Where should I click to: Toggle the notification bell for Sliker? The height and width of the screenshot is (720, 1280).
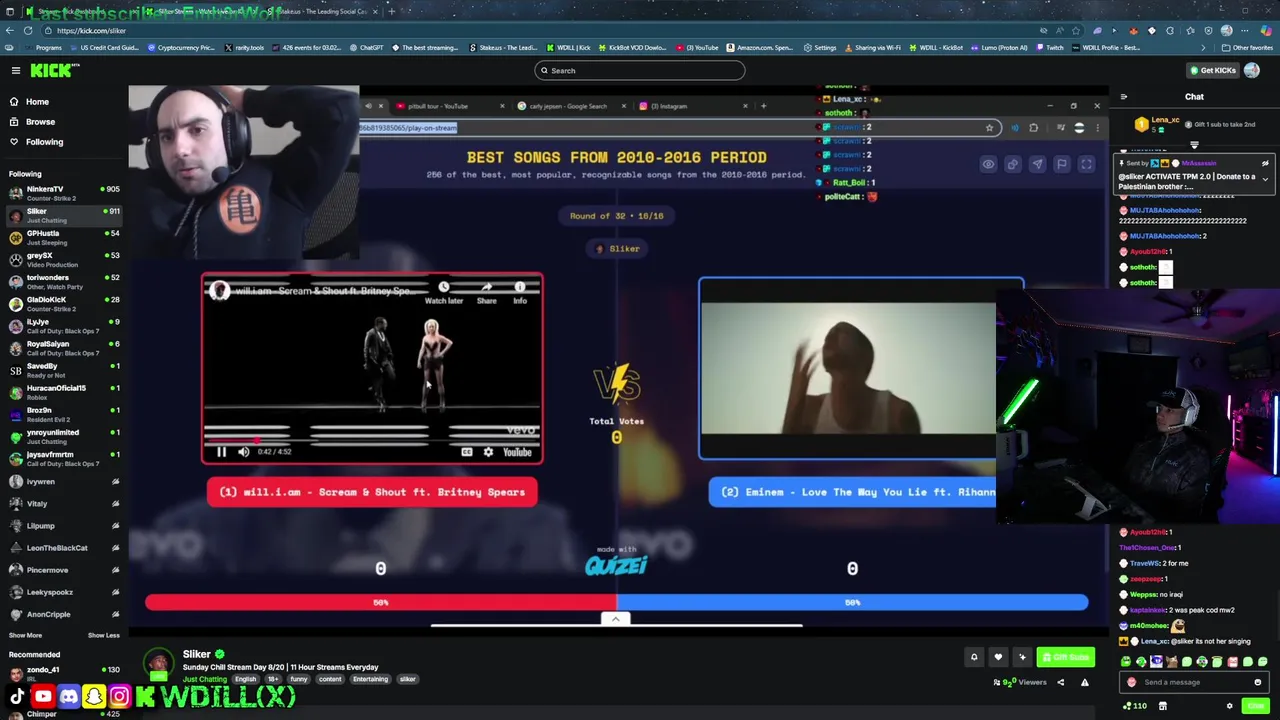tap(974, 657)
